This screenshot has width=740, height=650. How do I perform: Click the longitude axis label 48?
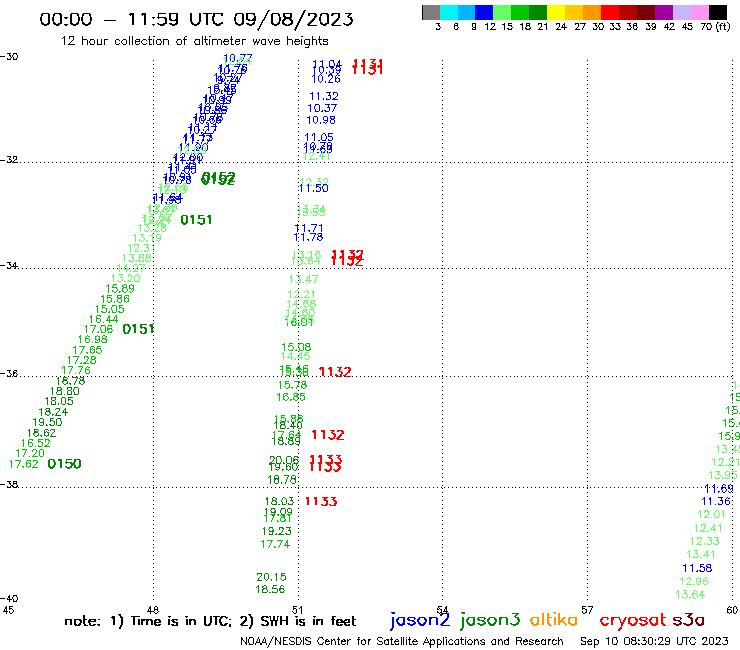[153, 610]
